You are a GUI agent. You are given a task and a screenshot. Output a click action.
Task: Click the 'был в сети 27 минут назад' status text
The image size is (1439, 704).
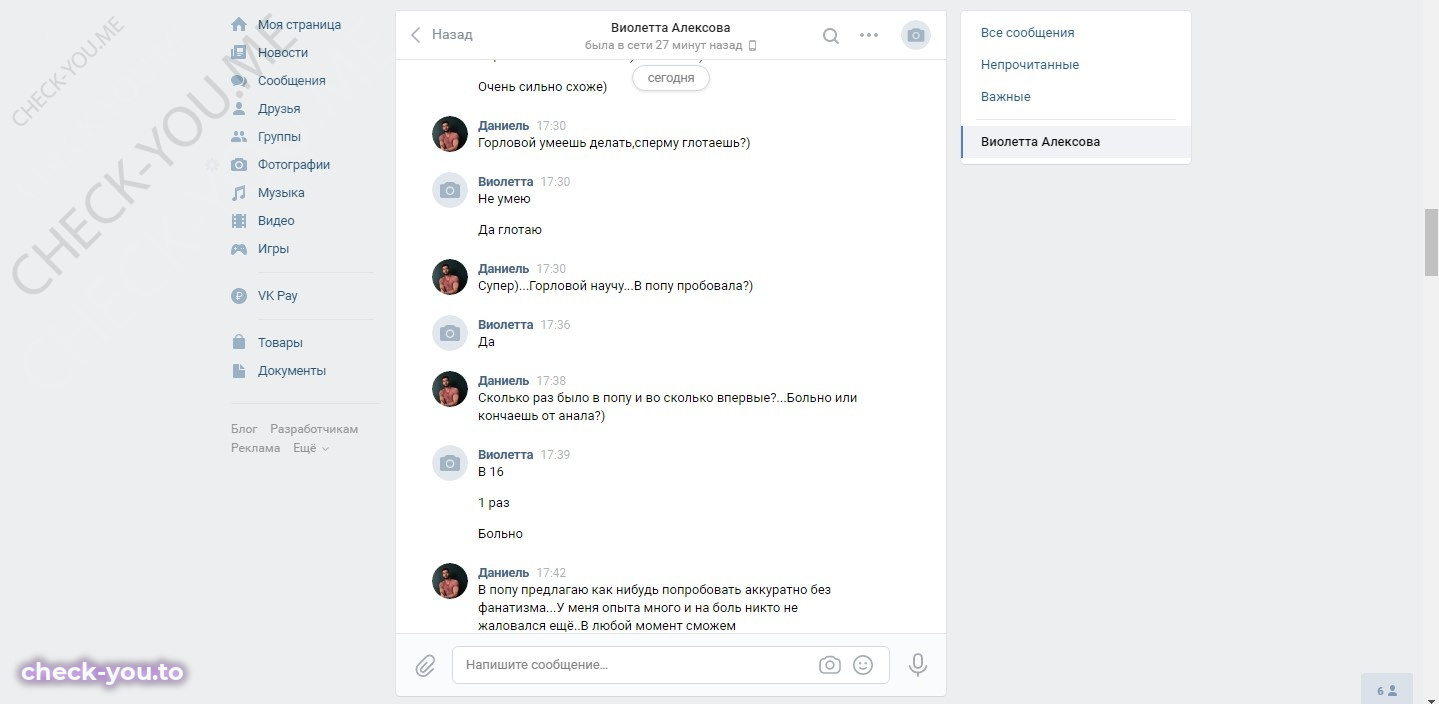point(664,45)
